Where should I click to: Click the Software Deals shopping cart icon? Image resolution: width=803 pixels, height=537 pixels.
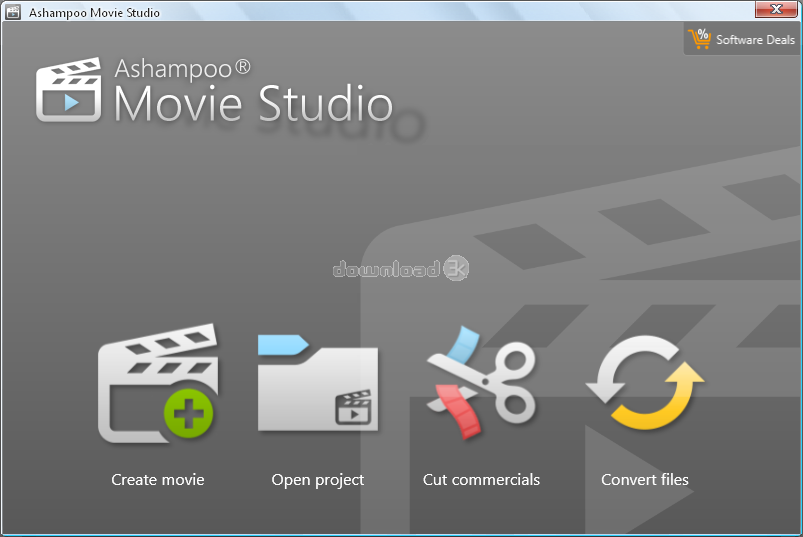coord(700,38)
